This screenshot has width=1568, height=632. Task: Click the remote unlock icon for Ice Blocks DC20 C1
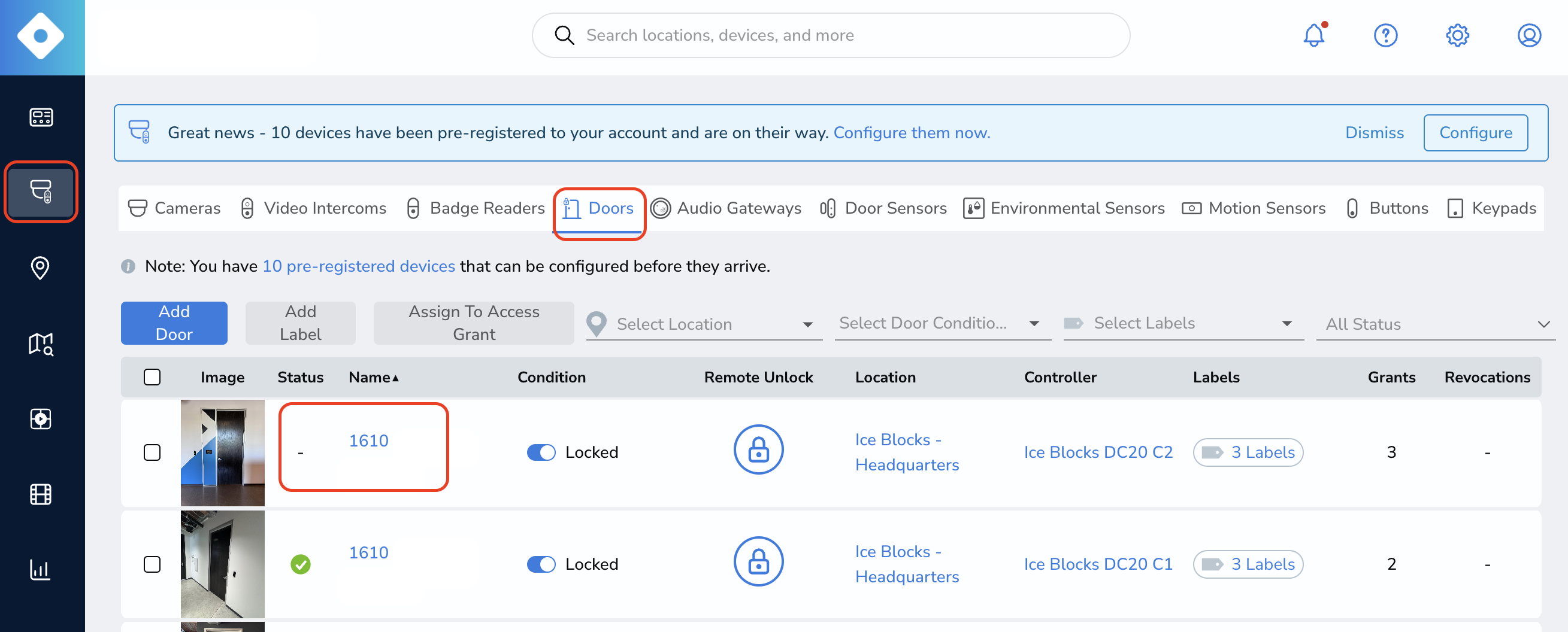(758, 561)
